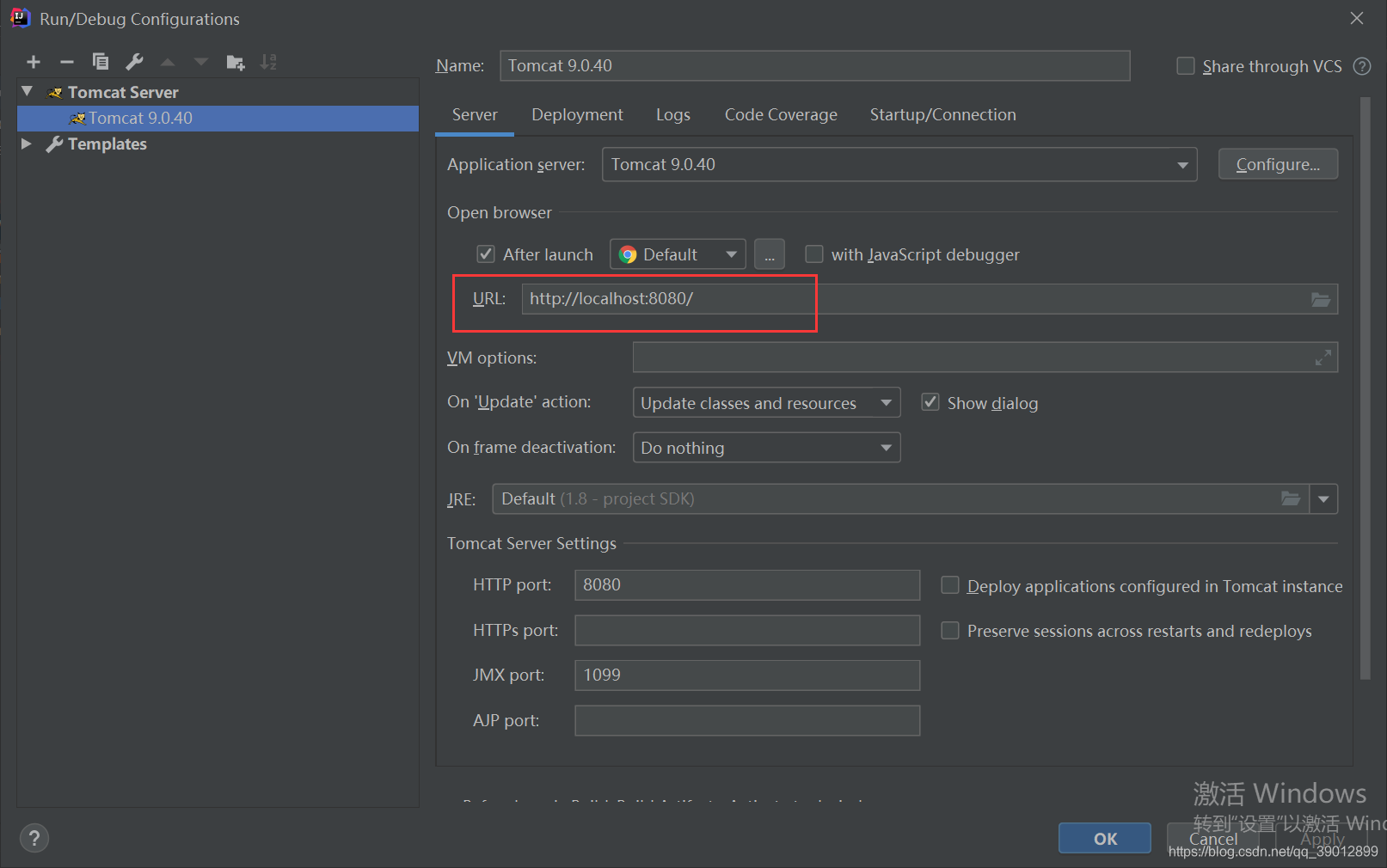
Task: Switch to the Code Coverage tab
Action: pos(781,115)
